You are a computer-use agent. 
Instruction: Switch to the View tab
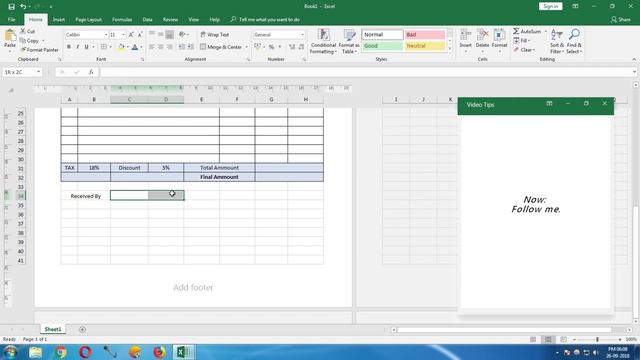point(193,20)
